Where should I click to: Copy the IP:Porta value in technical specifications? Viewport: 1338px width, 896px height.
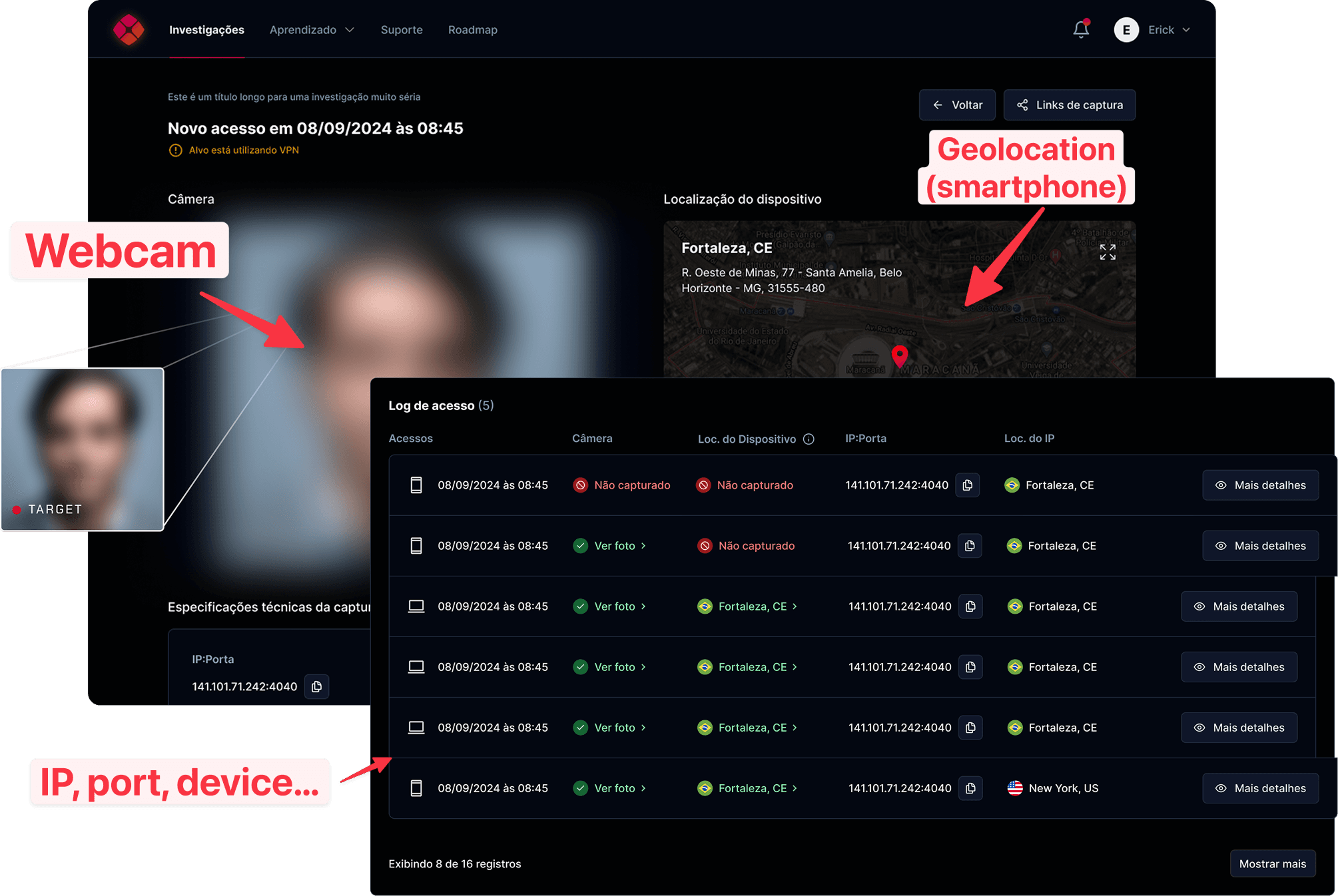click(x=316, y=686)
